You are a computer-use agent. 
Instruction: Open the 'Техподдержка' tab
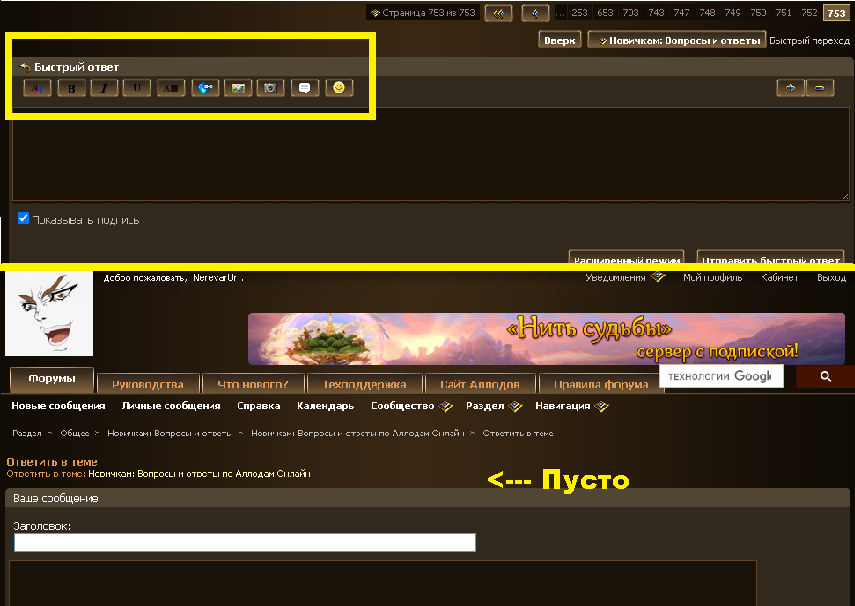[x=364, y=383]
